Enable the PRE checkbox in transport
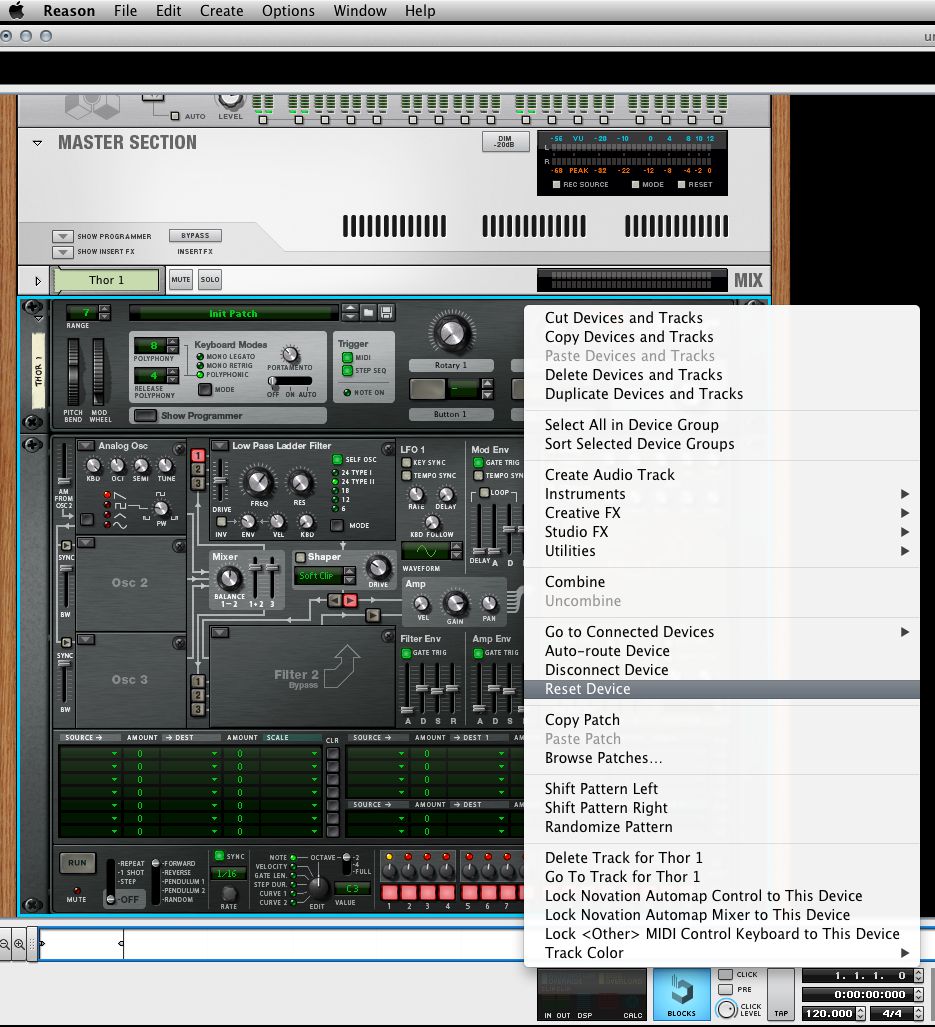The width and height of the screenshot is (935, 1027). [x=725, y=990]
